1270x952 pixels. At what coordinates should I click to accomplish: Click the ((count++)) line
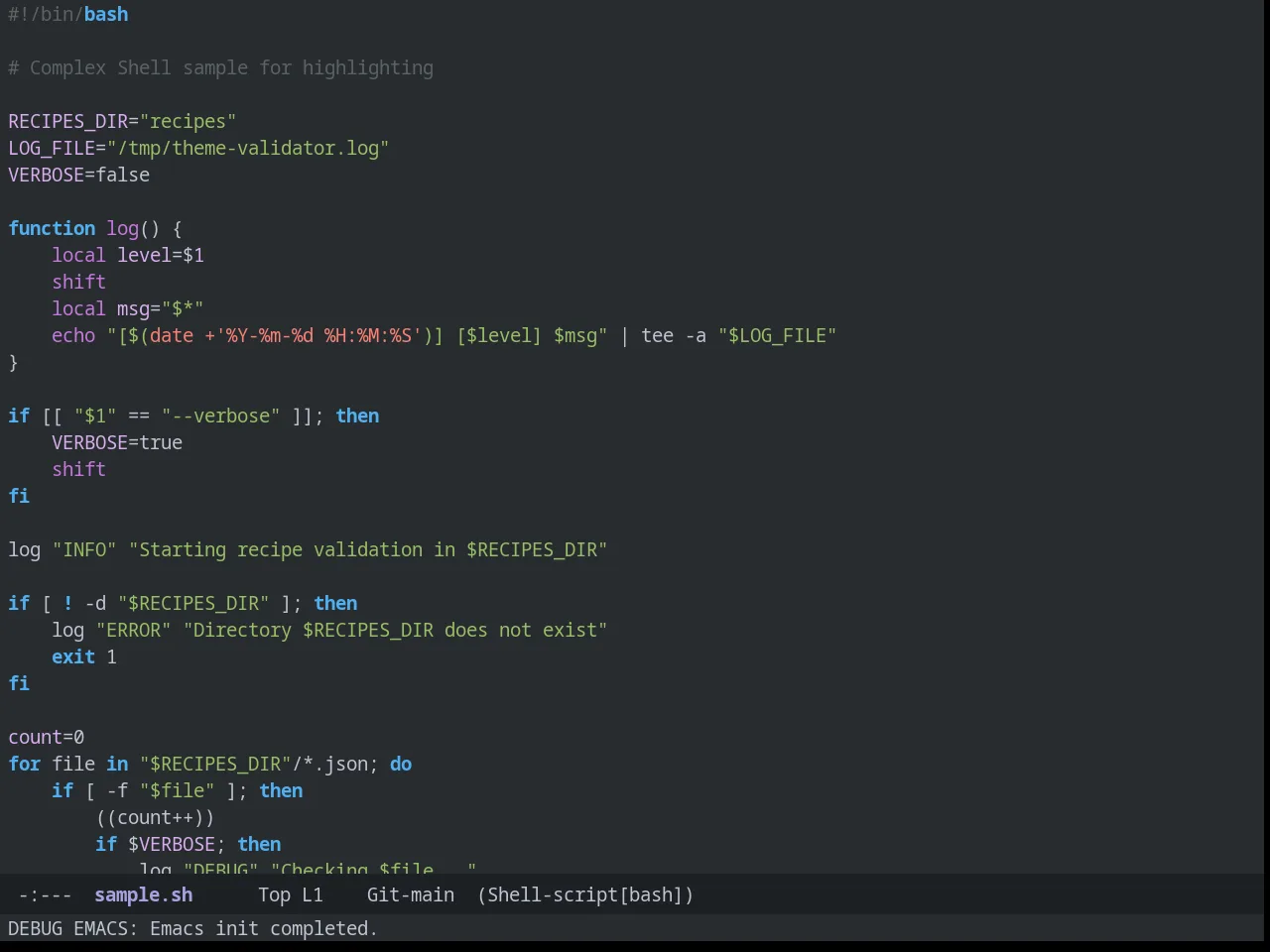155,817
